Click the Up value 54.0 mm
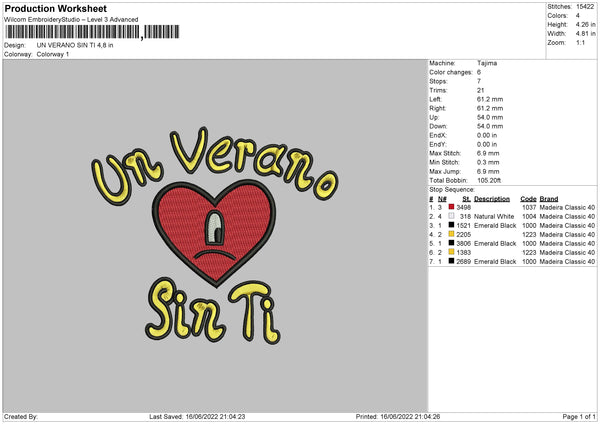 tap(490, 117)
